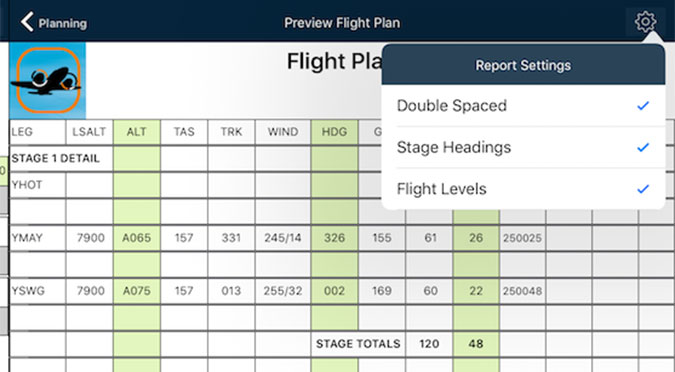Select the Double Spaced option label
The height and width of the screenshot is (372, 675).
coord(452,105)
